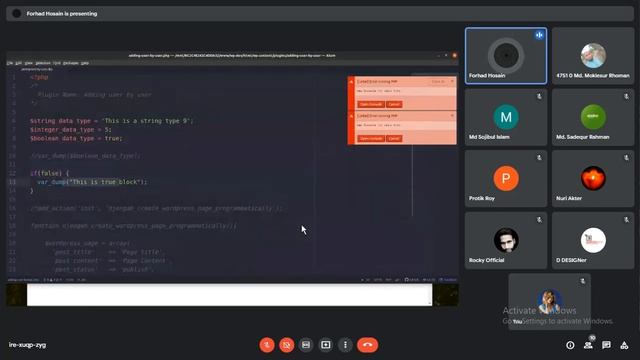Click the Plugin Name comment line
The image size is (640, 360).
pos(94,95)
